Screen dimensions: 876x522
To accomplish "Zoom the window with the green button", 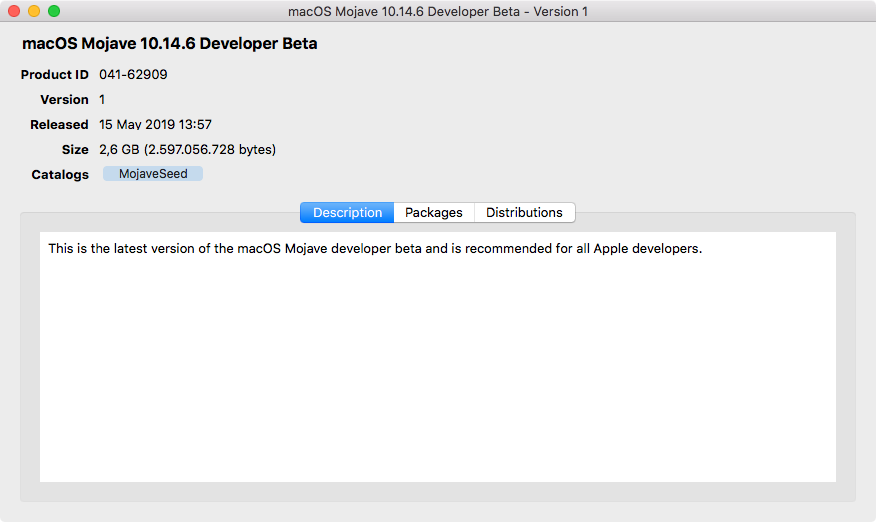I will [x=54, y=11].
